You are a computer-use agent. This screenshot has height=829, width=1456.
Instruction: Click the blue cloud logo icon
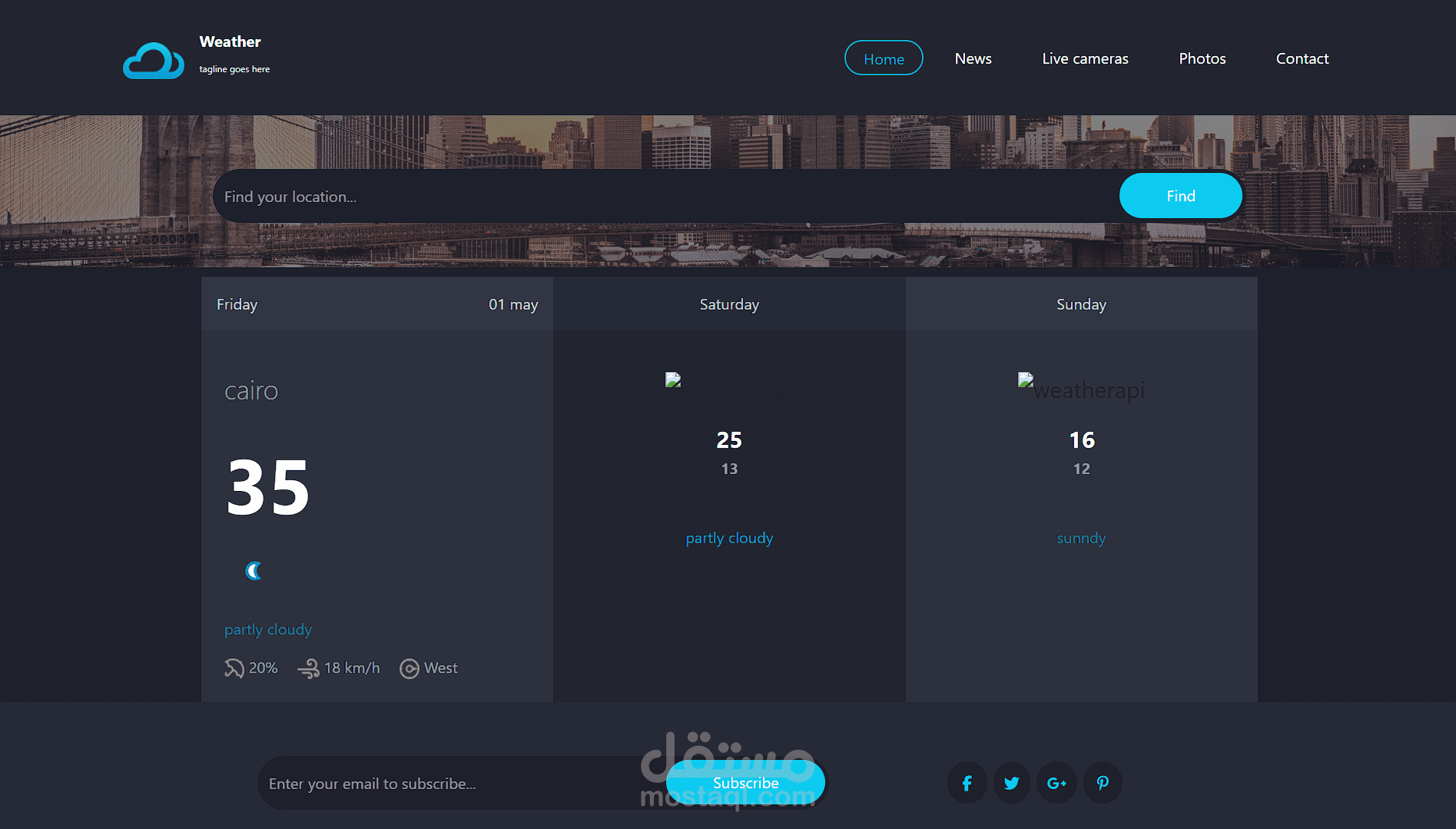click(154, 60)
